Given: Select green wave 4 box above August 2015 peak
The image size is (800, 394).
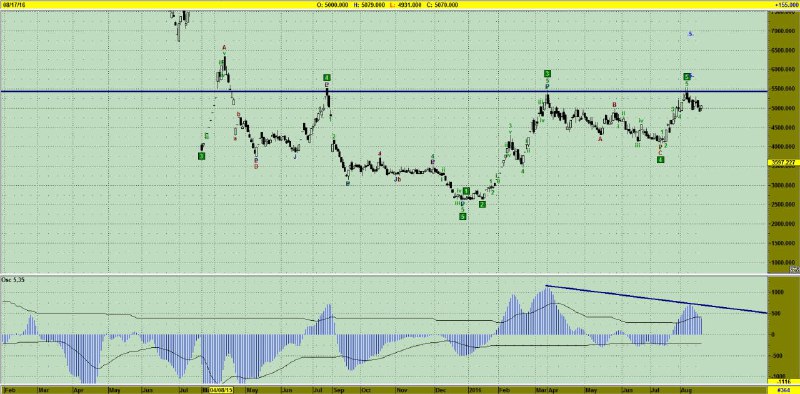Looking at the screenshot, I should 327,78.
